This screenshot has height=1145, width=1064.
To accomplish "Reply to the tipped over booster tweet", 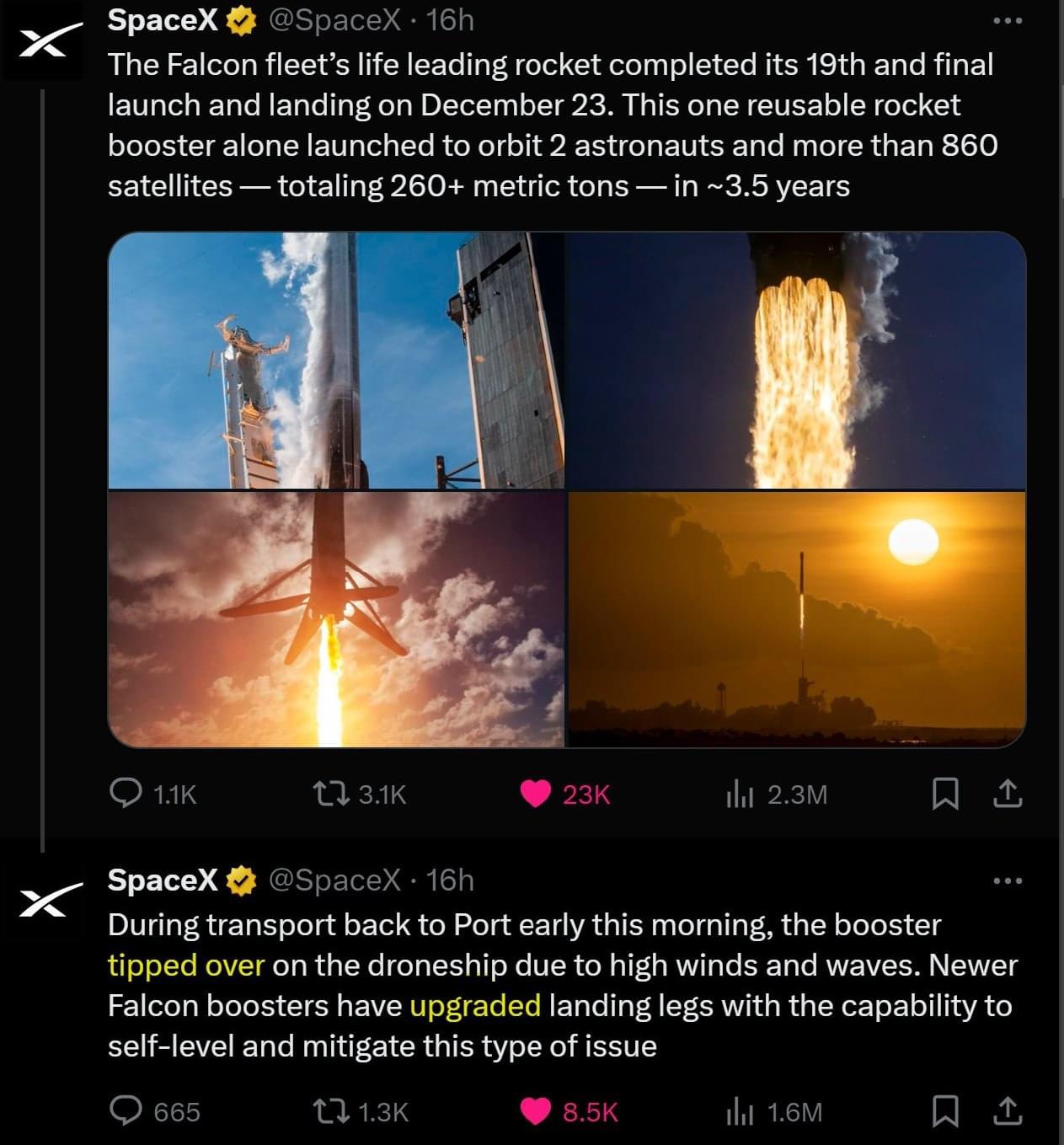I will 126,1111.
